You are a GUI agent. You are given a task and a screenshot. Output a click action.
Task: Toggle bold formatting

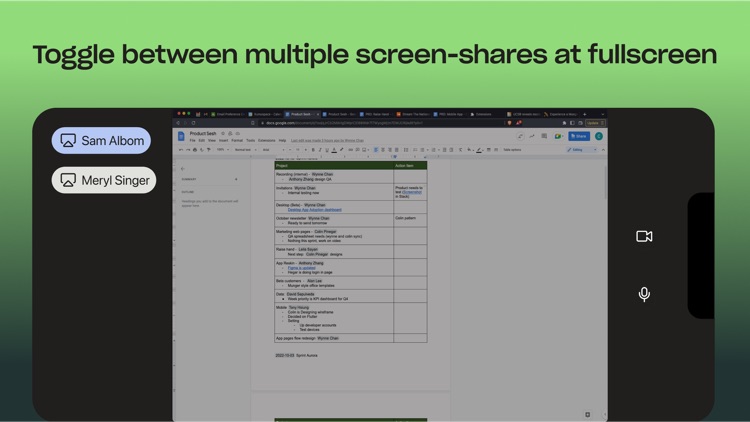tap(313, 150)
